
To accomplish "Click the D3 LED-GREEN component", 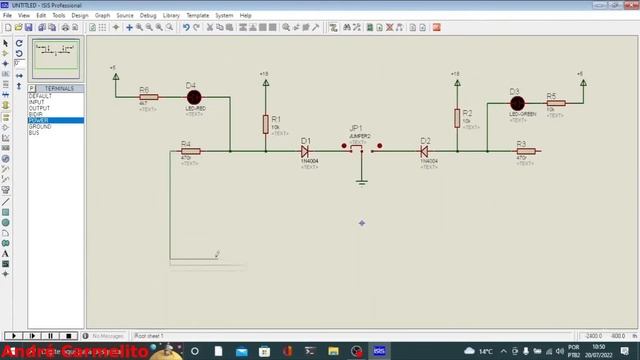I will coord(517,103).
